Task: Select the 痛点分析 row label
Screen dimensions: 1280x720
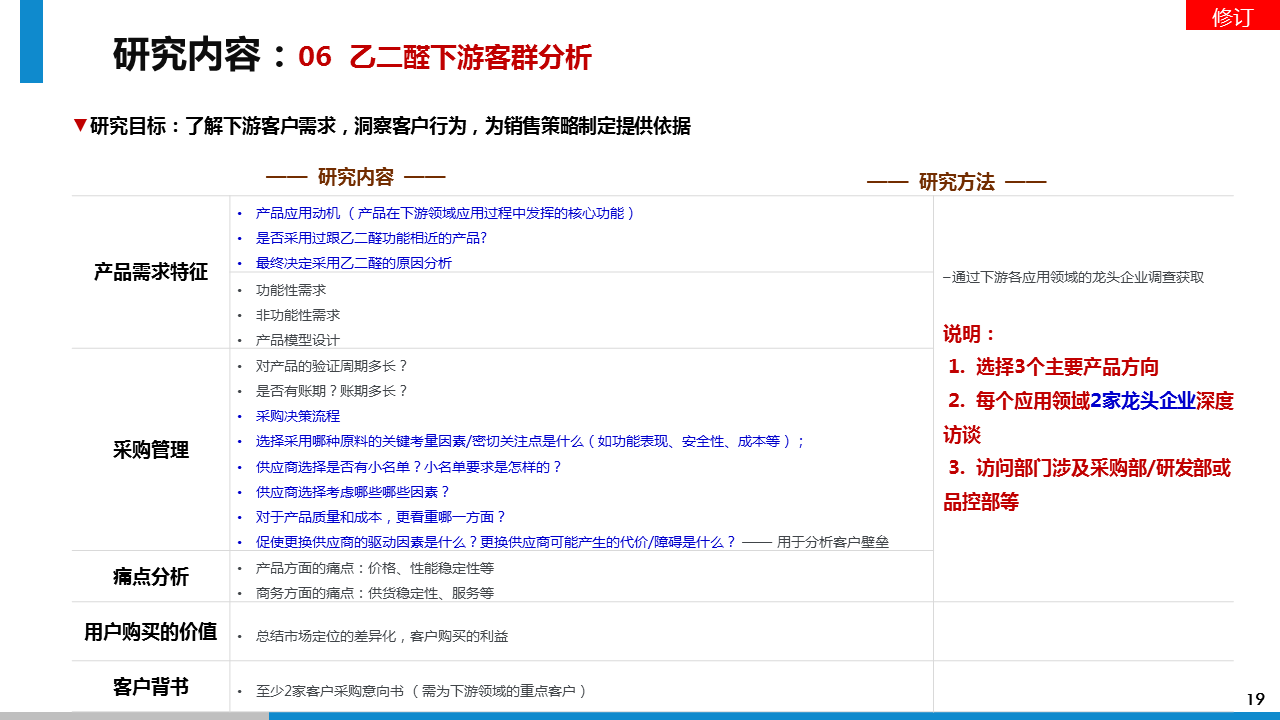Action: tap(151, 577)
